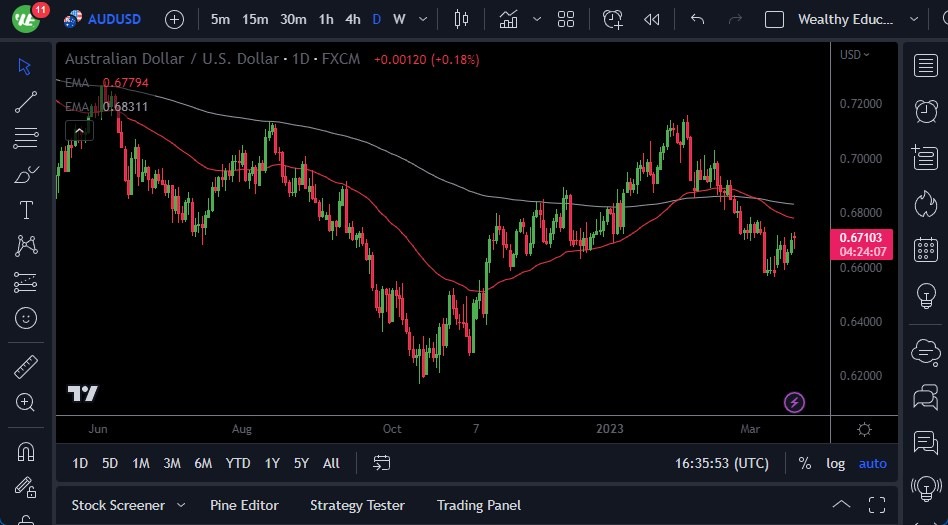Click the pink current price label 0.67103
Image resolution: width=948 pixels, height=525 pixels.
click(861, 238)
